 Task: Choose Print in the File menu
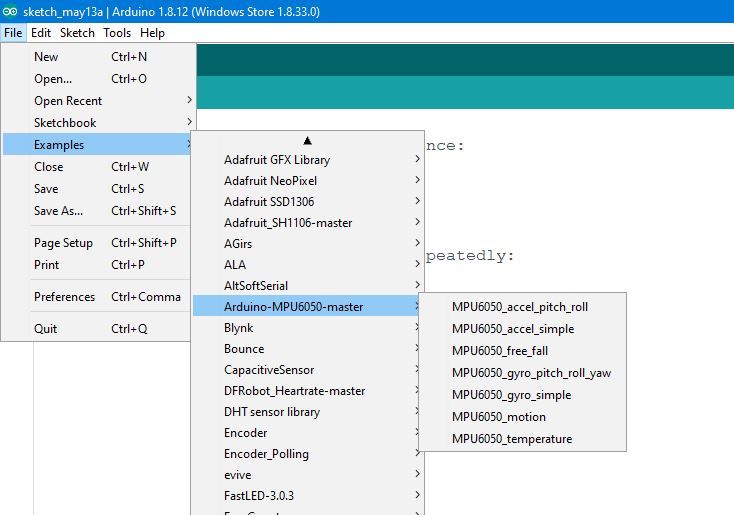point(97,265)
